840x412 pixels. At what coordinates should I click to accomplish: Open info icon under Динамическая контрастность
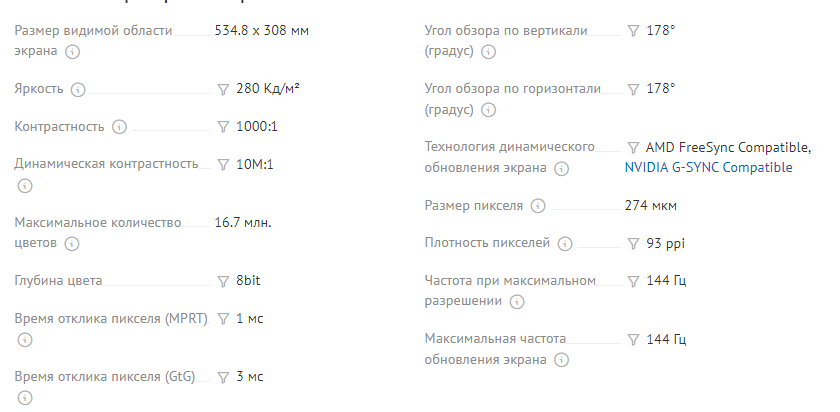(25, 185)
